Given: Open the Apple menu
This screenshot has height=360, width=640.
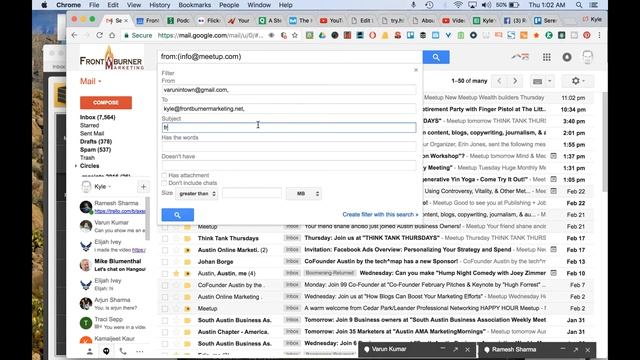Looking at the screenshot, I should pos(44,5).
